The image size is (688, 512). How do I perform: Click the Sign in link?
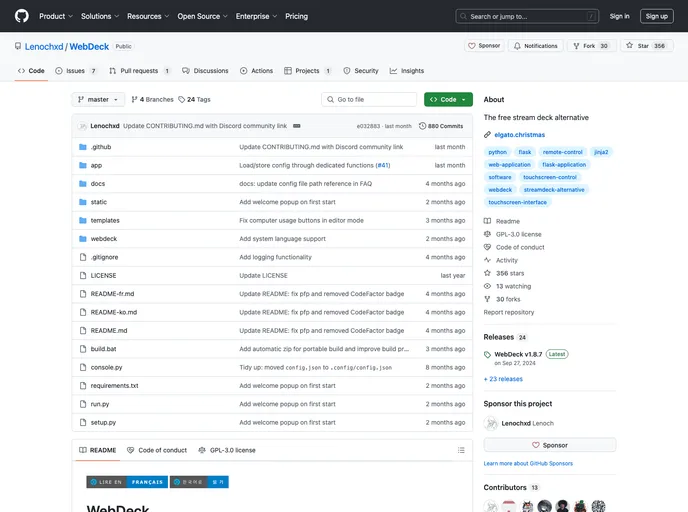coord(619,16)
